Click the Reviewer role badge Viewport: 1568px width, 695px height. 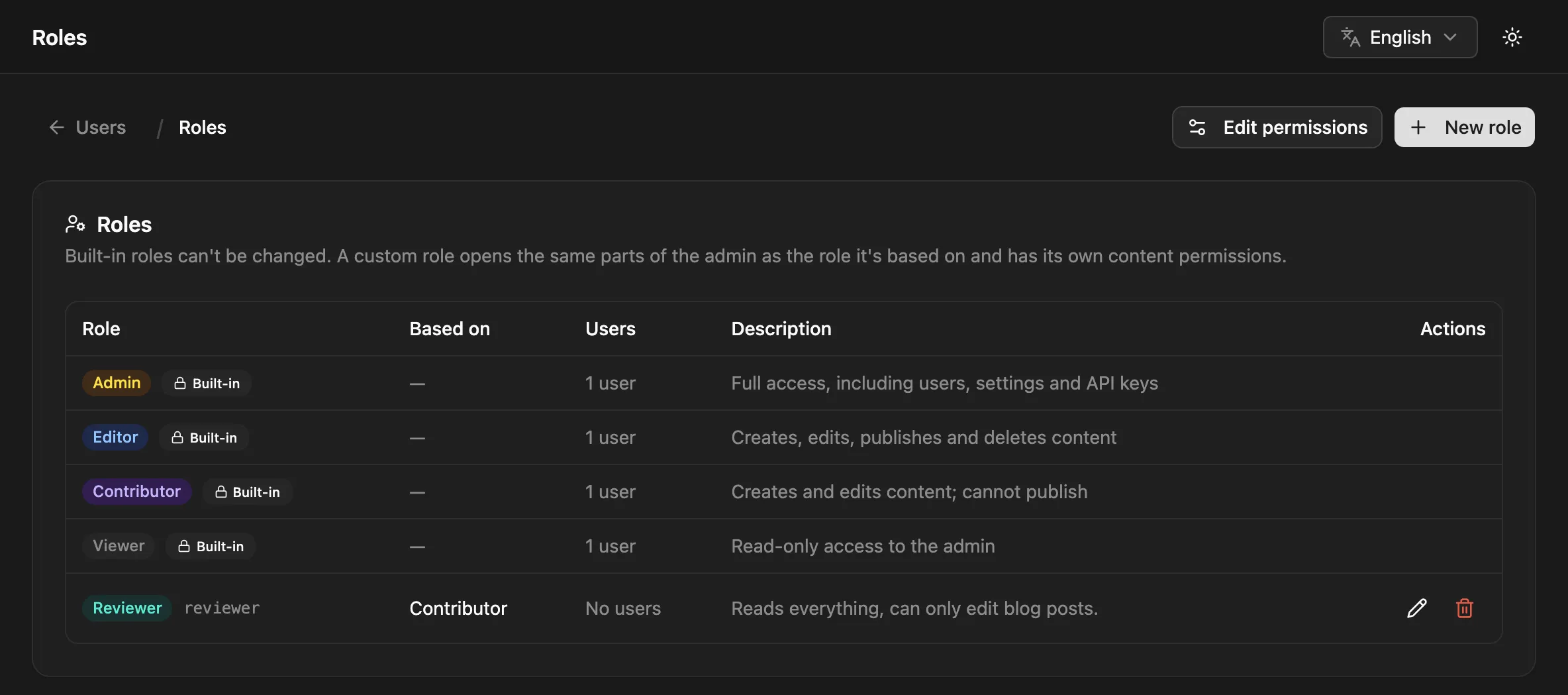pos(127,608)
